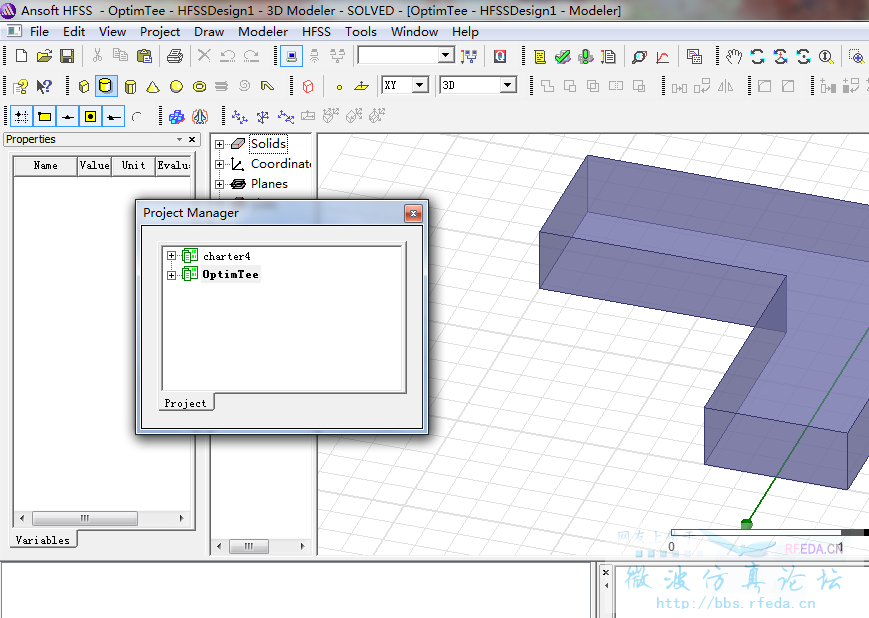Save the project with the floppy disk icon

67,56
